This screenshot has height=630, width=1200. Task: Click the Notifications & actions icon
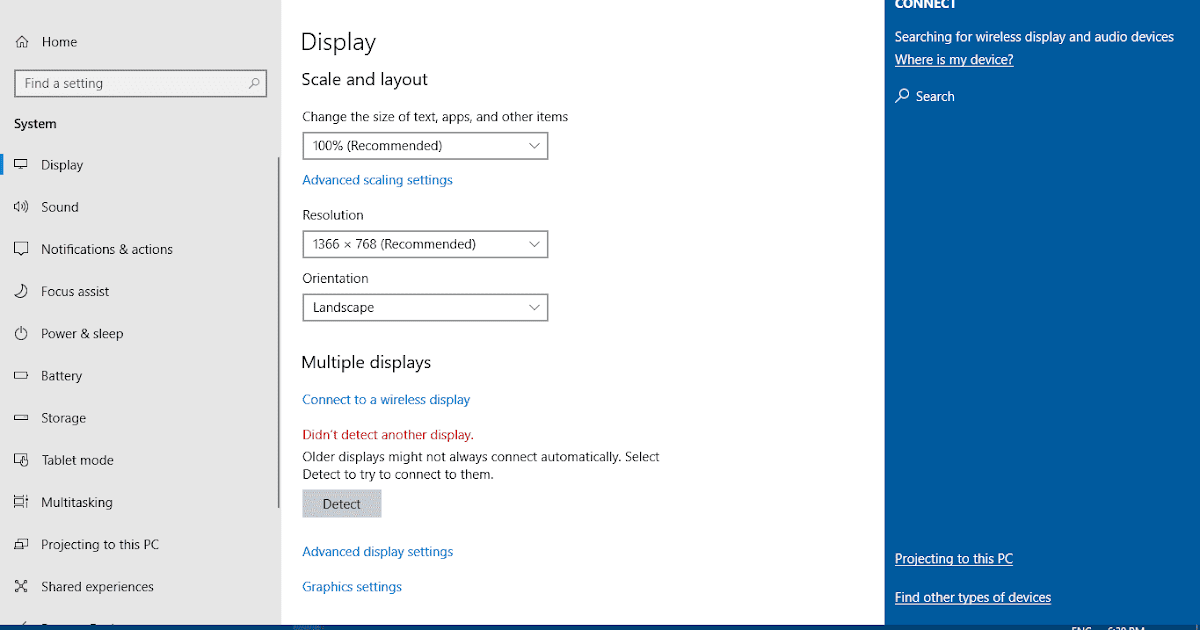tap(21, 249)
